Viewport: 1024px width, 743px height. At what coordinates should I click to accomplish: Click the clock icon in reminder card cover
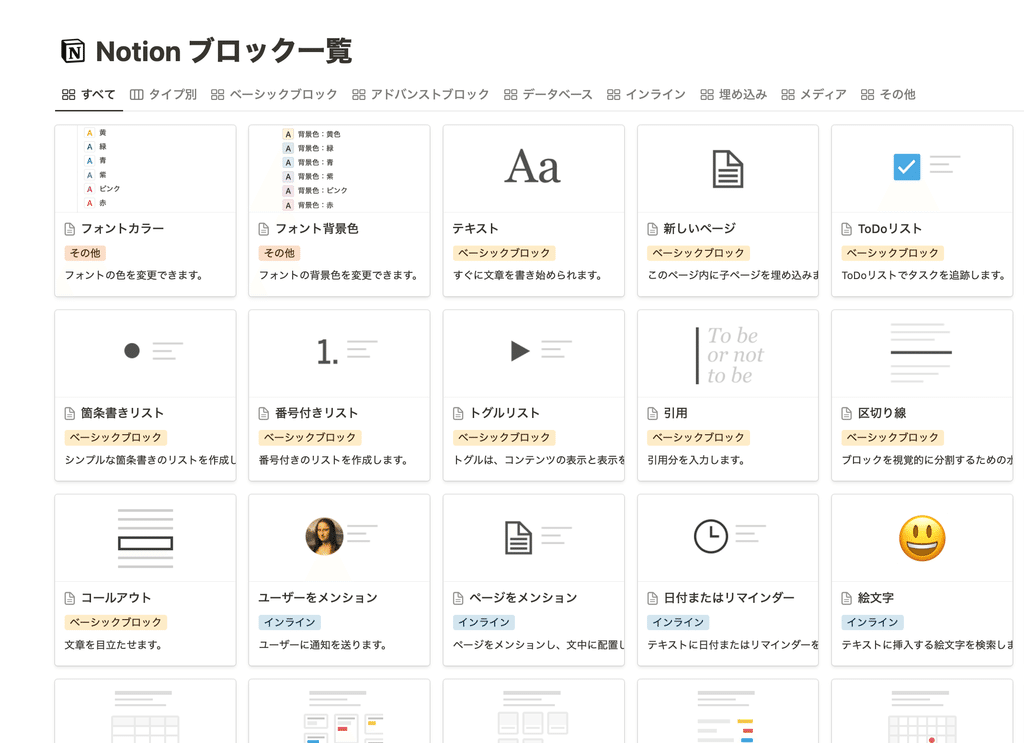point(711,536)
